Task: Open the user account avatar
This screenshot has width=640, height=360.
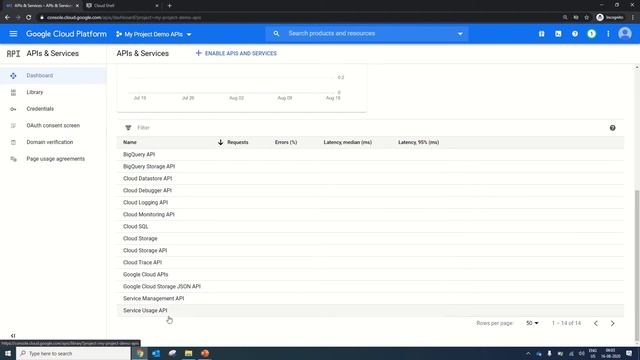Action: [624, 34]
